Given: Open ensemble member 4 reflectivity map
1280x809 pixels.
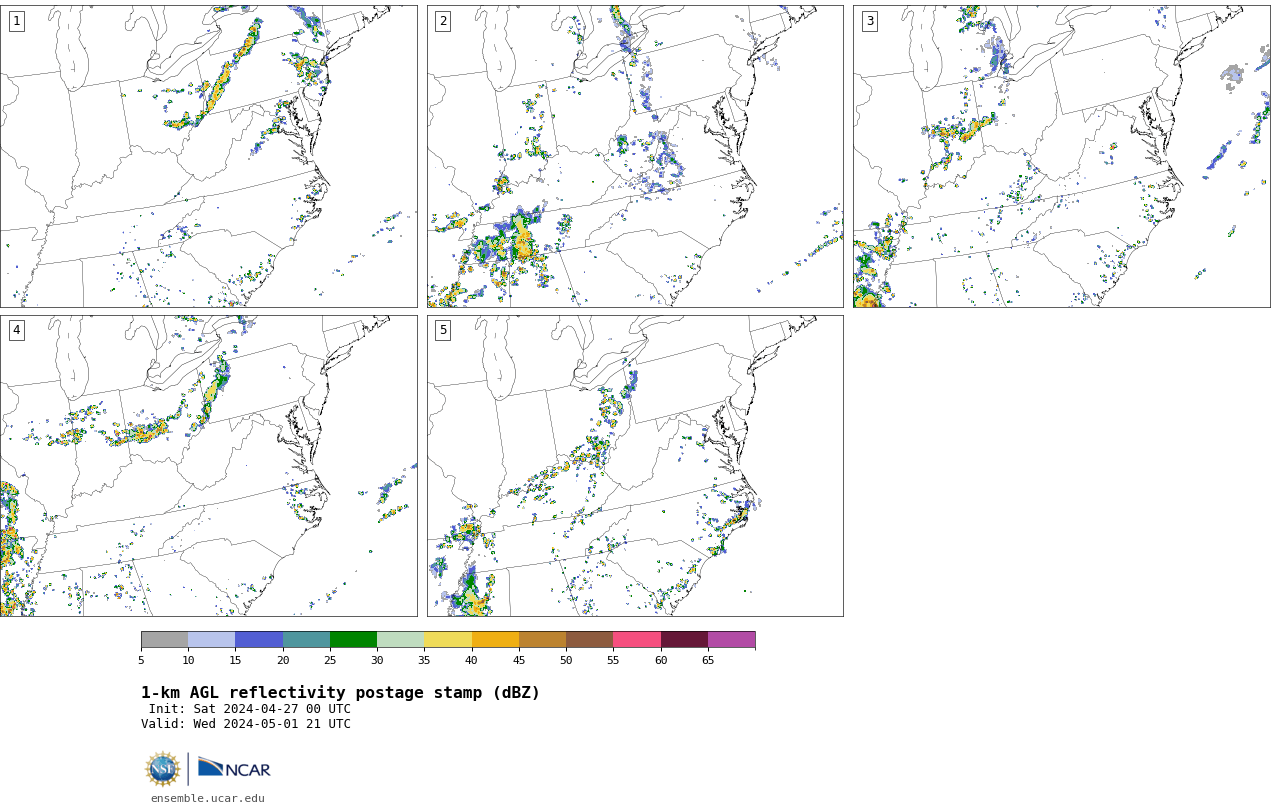Looking at the screenshot, I should pyautogui.click(x=208, y=466).
